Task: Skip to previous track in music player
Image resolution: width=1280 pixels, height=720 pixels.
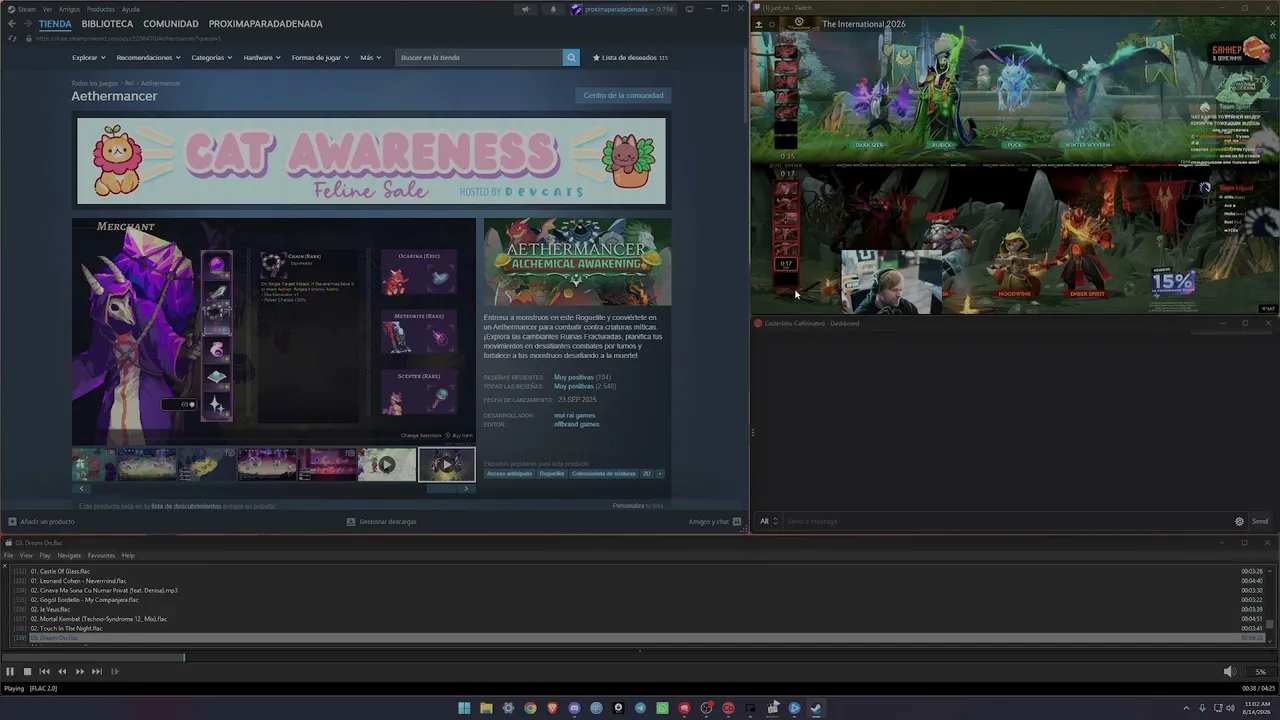Action: click(44, 672)
